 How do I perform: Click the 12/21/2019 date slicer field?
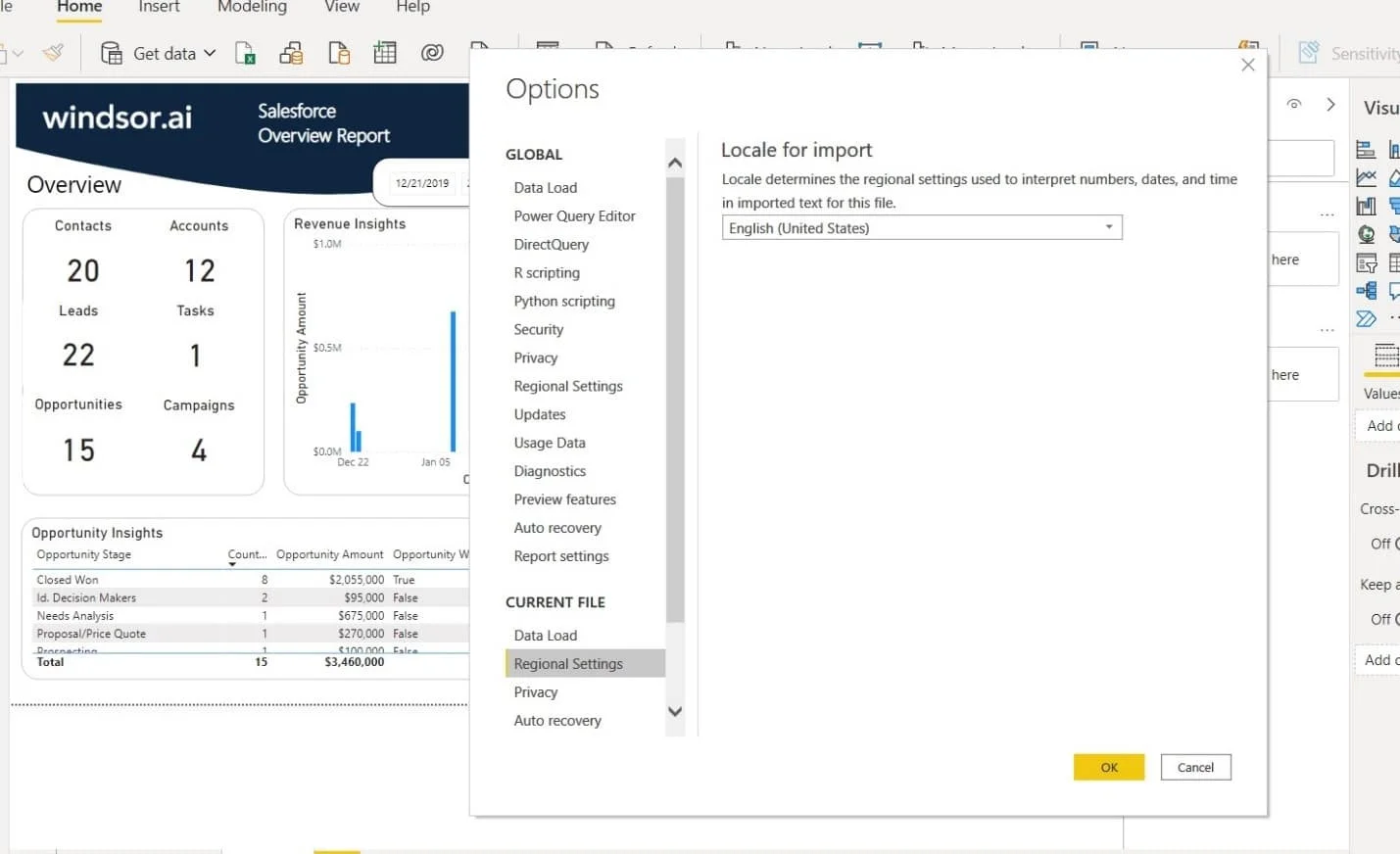[422, 183]
